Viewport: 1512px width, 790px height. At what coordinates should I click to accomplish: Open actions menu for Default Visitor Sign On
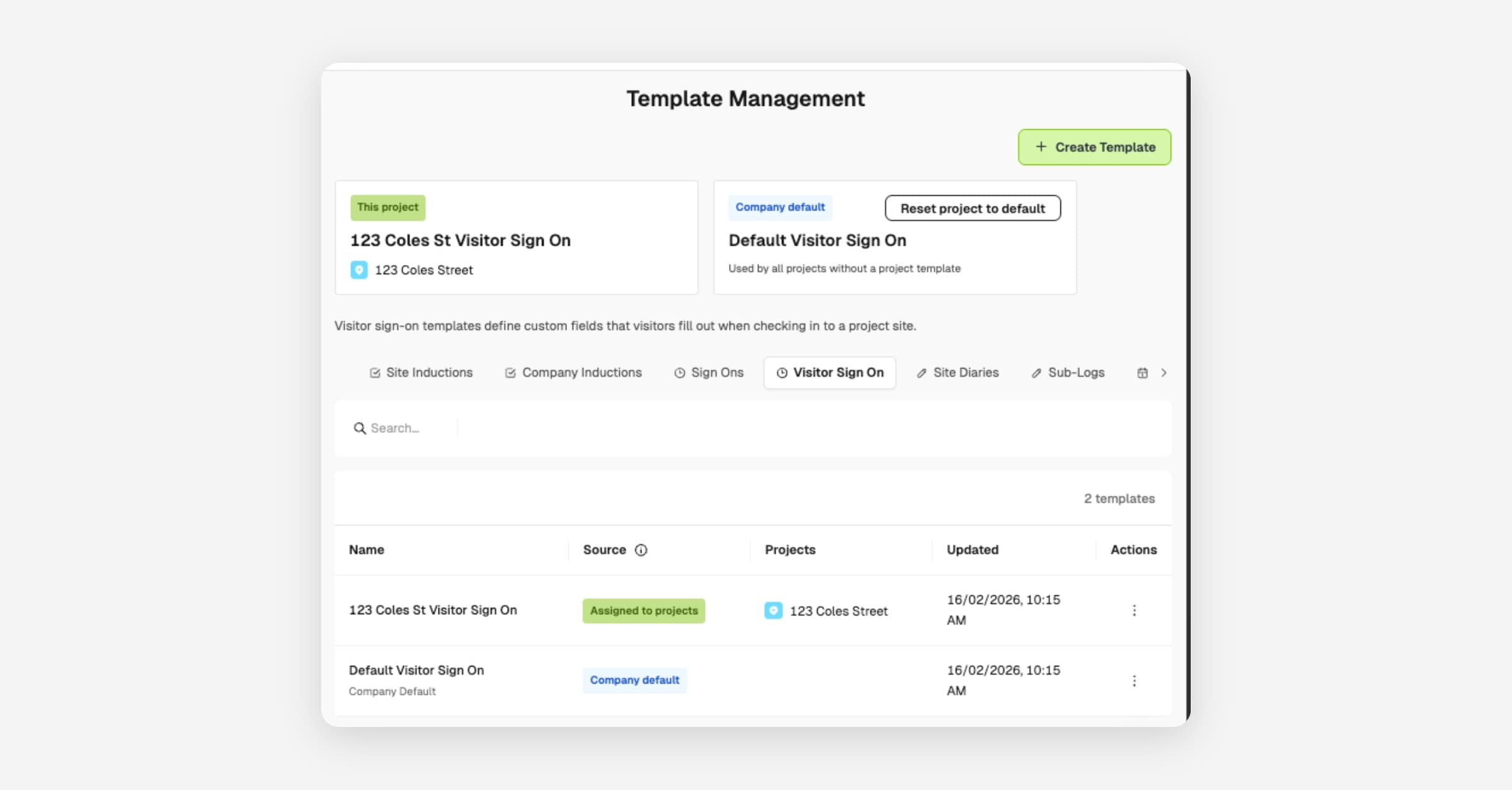point(1134,681)
